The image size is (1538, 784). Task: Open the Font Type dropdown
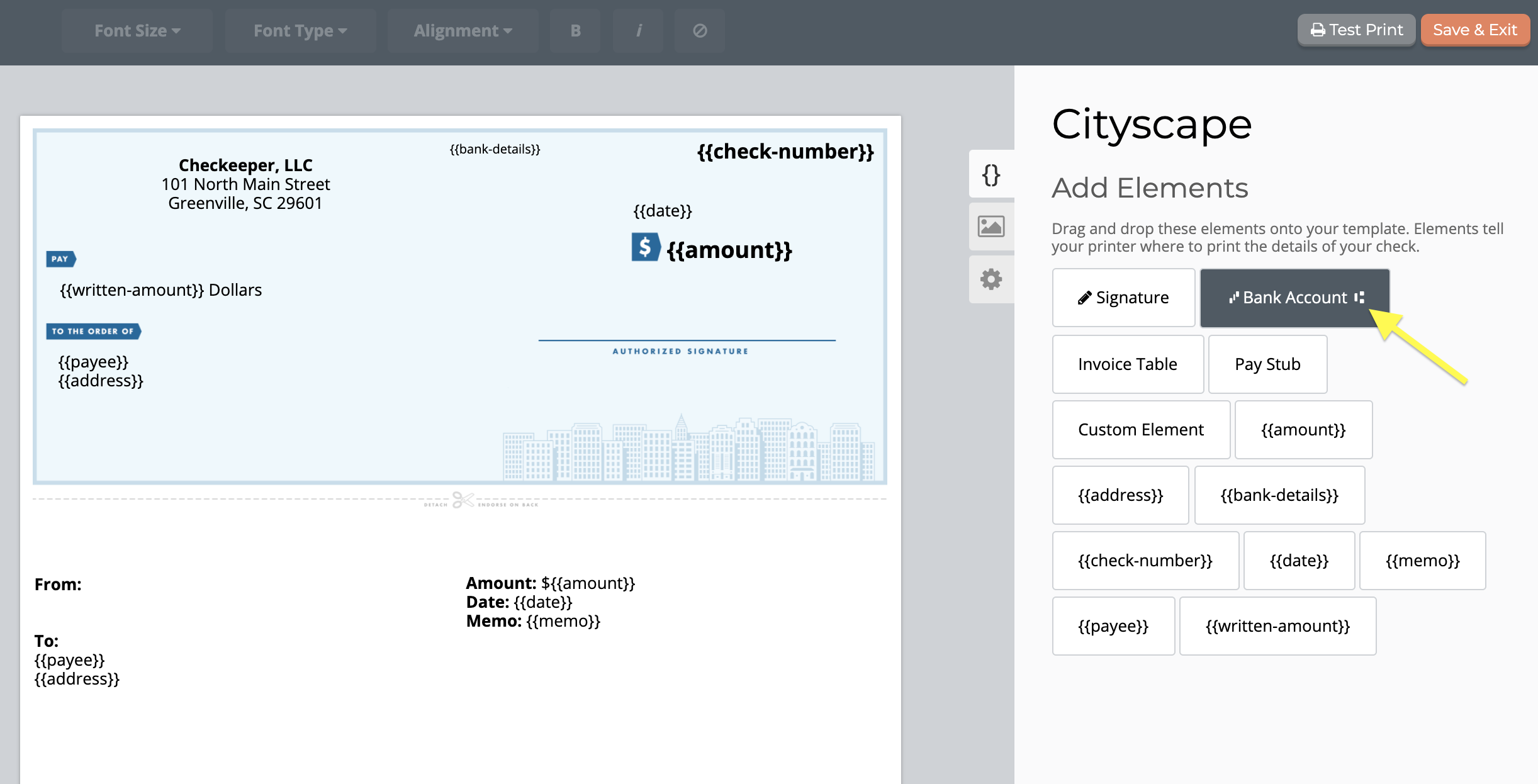(x=300, y=31)
